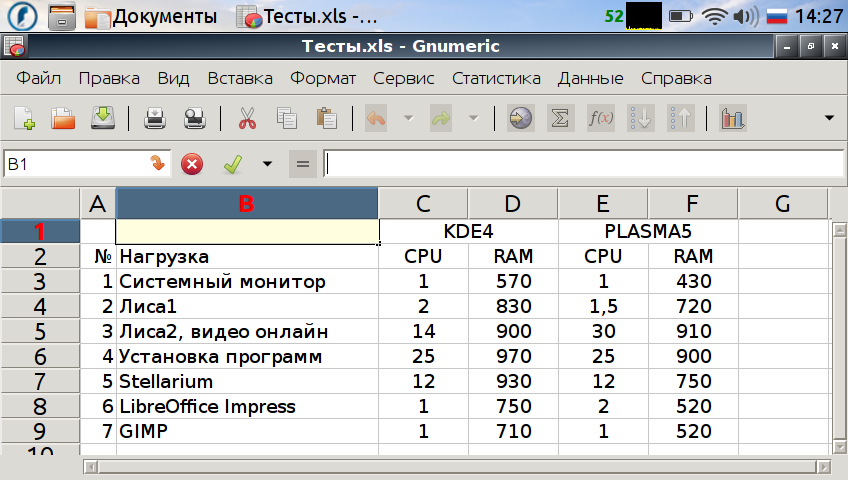This screenshot has width=848, height=480.
Task: Cancel cell edit with red X
Action: click(x=192, y=164)
